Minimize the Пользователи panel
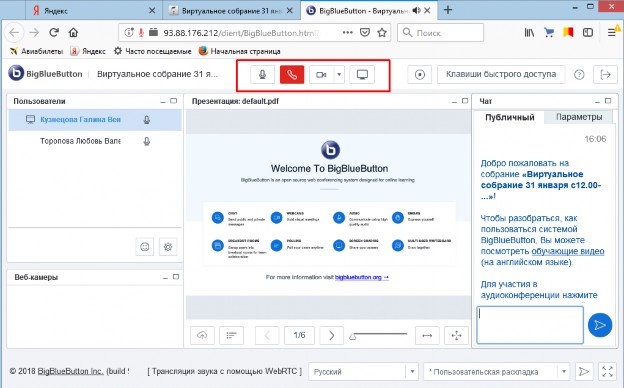 (163, 101)
